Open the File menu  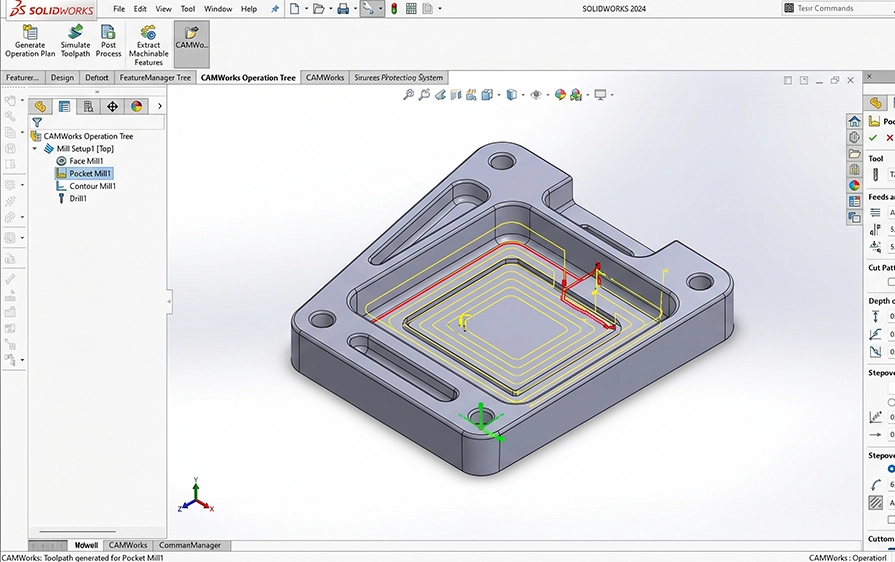pyautogui.click(x=119, y=9)
